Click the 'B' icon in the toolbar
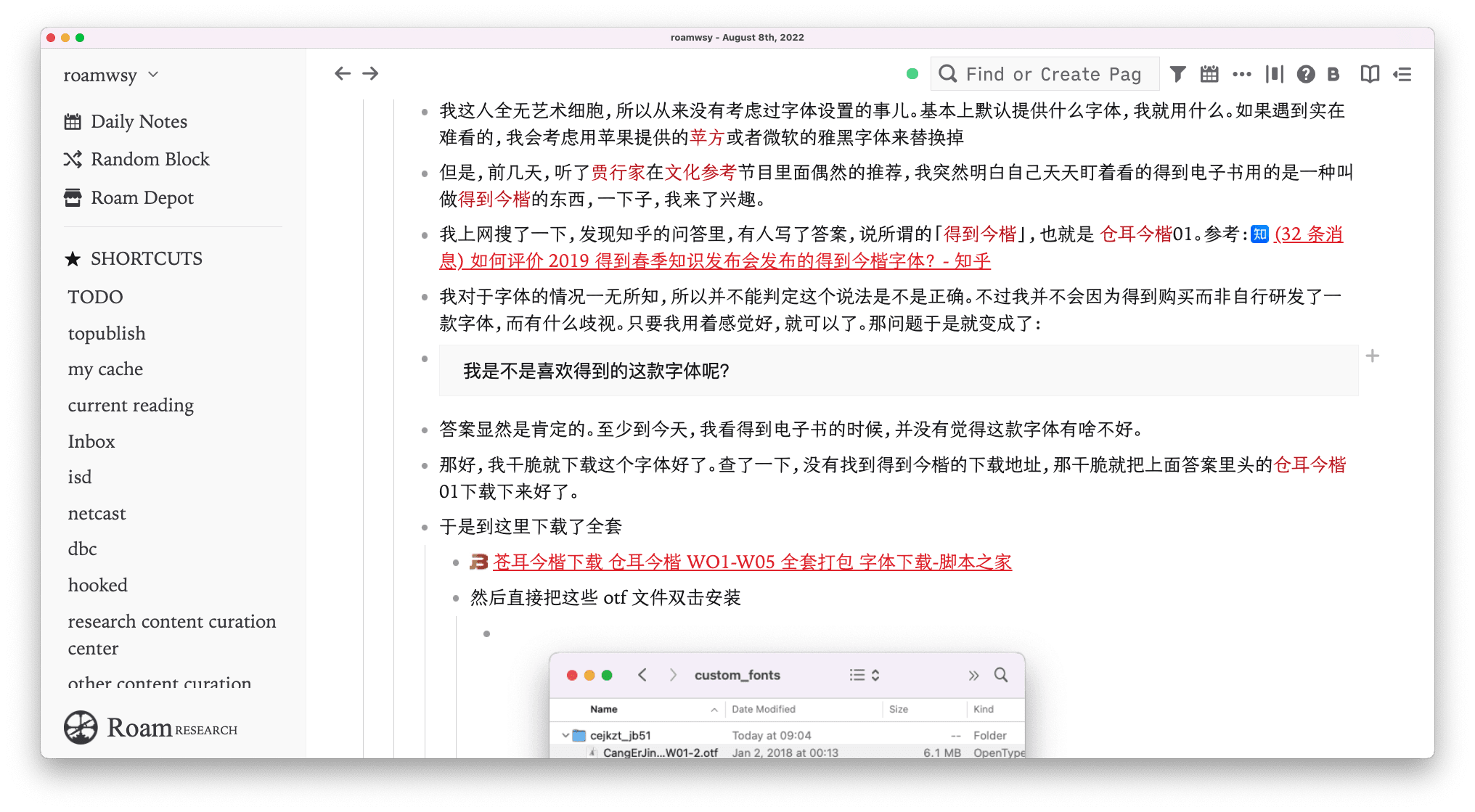 tap(1333, 73)
